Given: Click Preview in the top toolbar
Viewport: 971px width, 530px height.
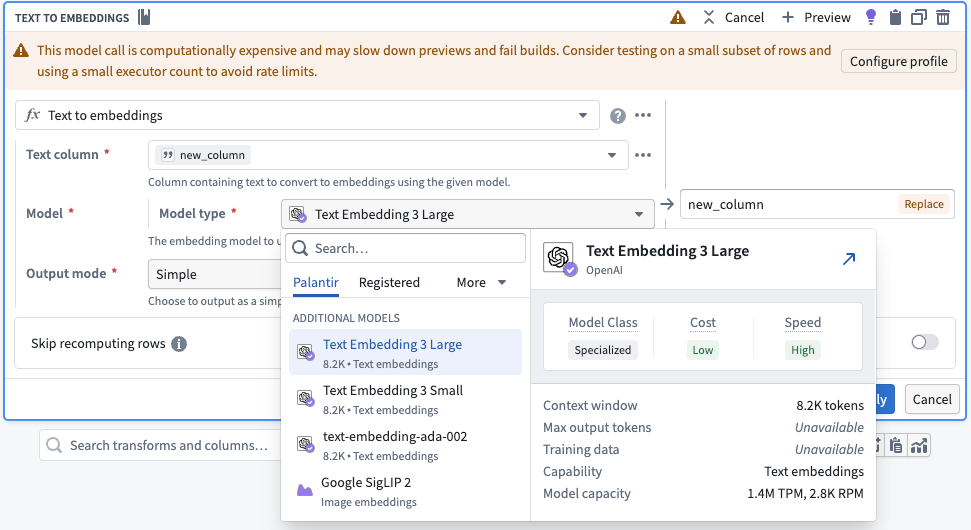Looking at the screenshot, I should 816,17.
